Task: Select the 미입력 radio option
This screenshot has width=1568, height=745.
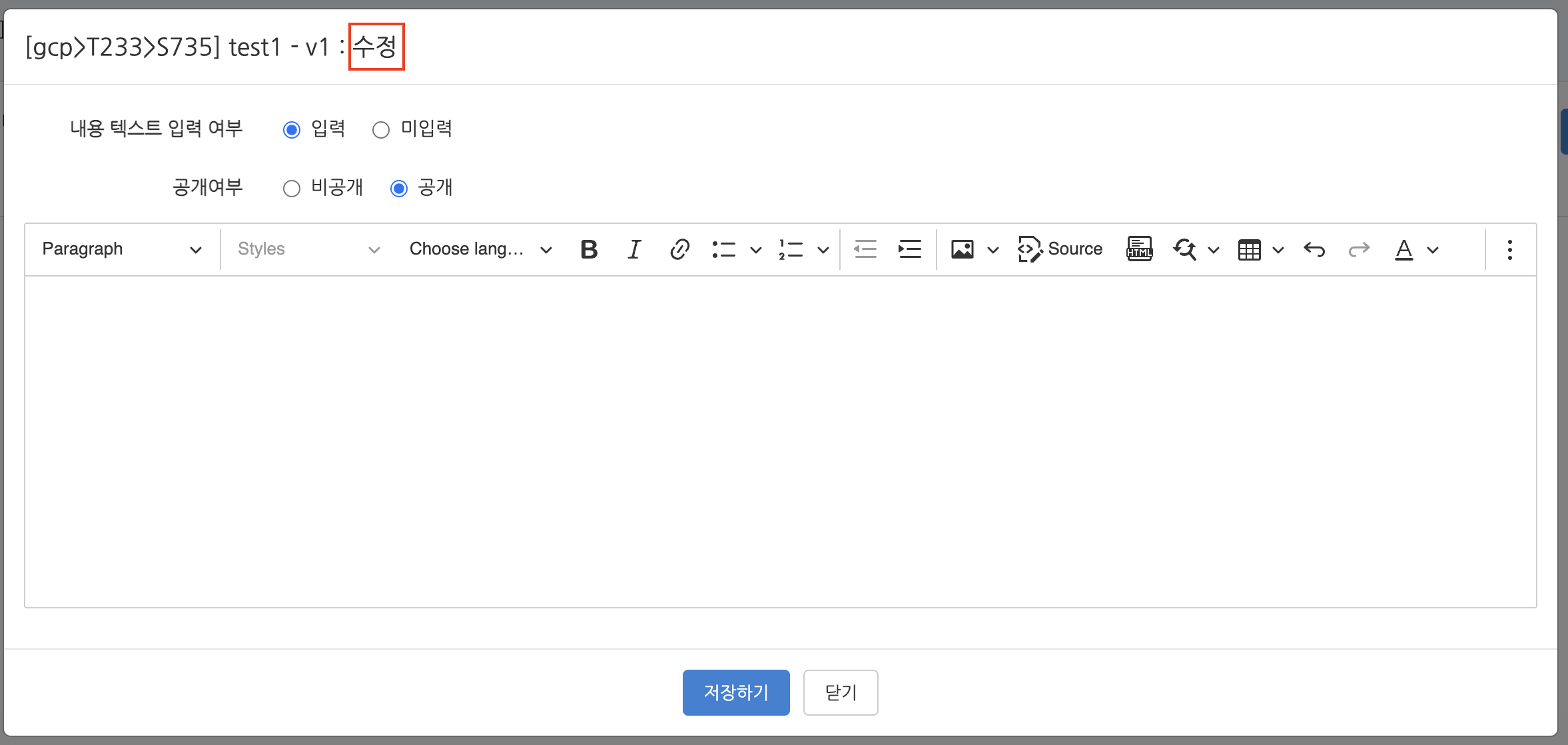Action: click(x=381, y=130)
